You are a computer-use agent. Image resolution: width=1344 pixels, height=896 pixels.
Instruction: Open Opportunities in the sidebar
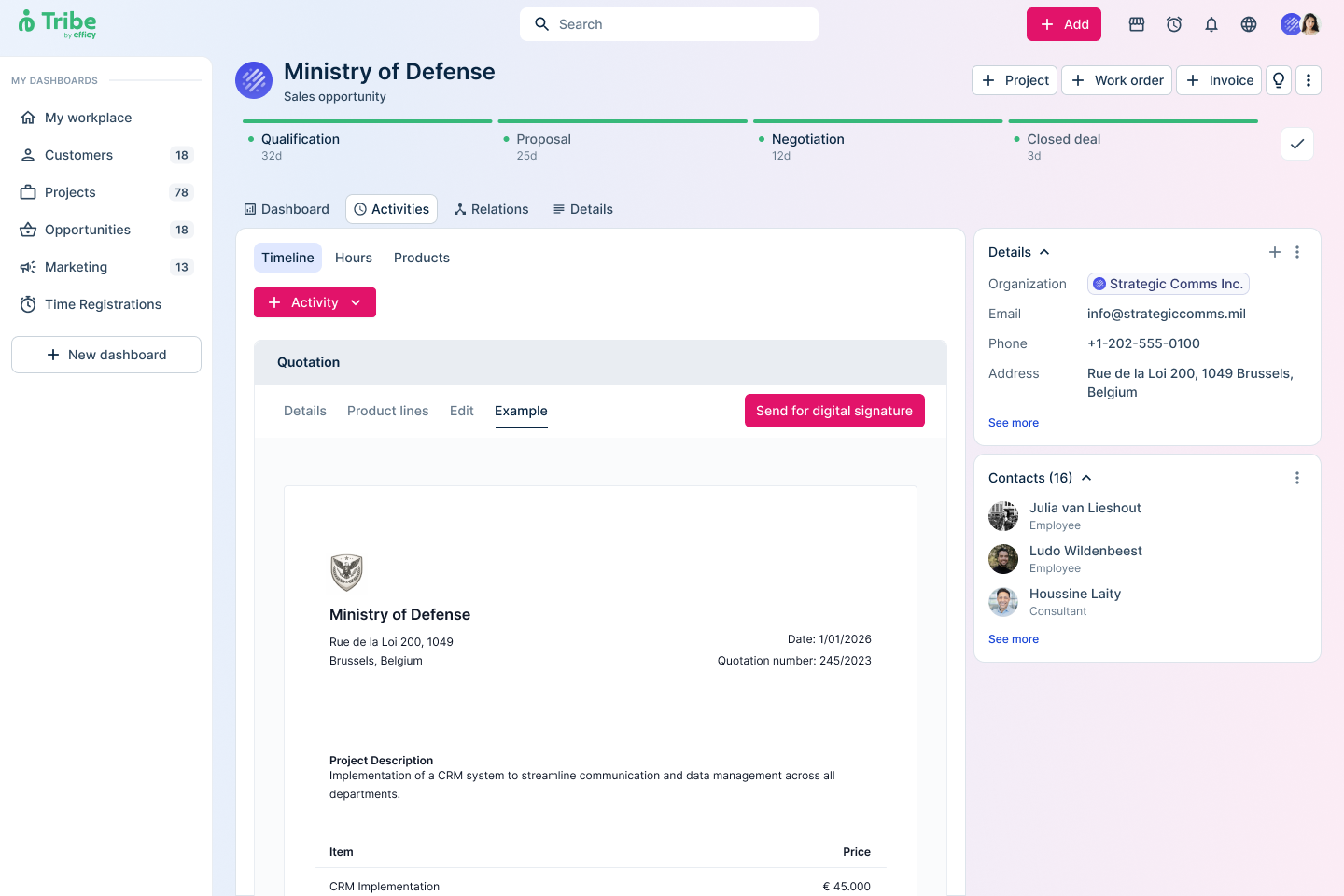tap(106, 230)
